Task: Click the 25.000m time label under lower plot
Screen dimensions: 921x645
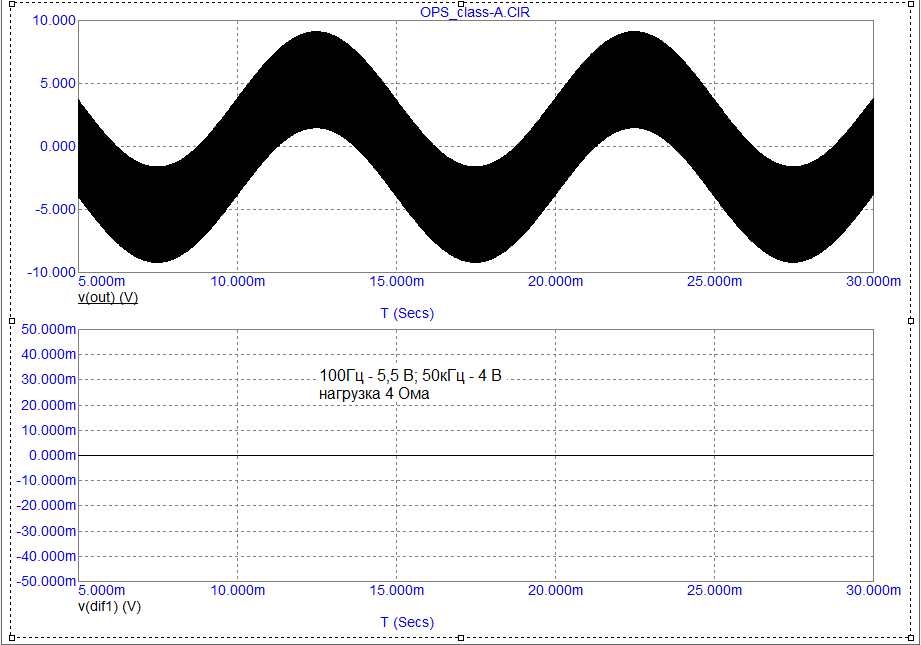Action: click(x=714, y=590)
